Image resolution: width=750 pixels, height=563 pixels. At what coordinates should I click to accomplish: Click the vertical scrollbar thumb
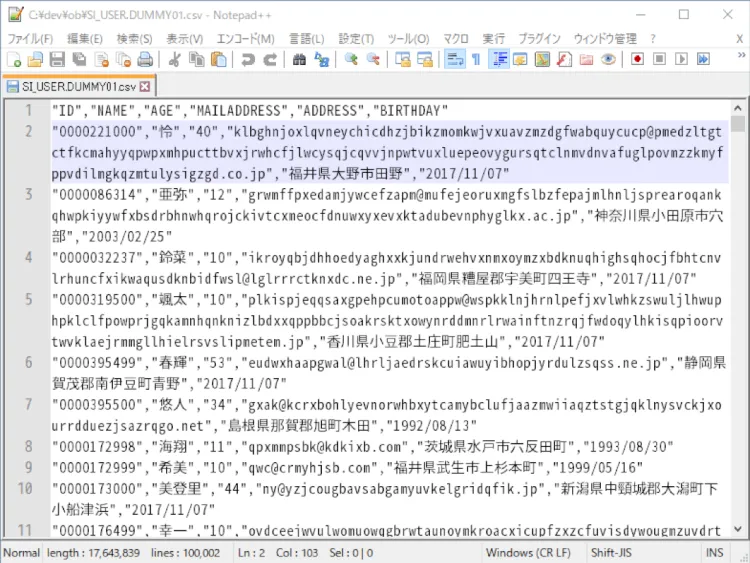738,123
